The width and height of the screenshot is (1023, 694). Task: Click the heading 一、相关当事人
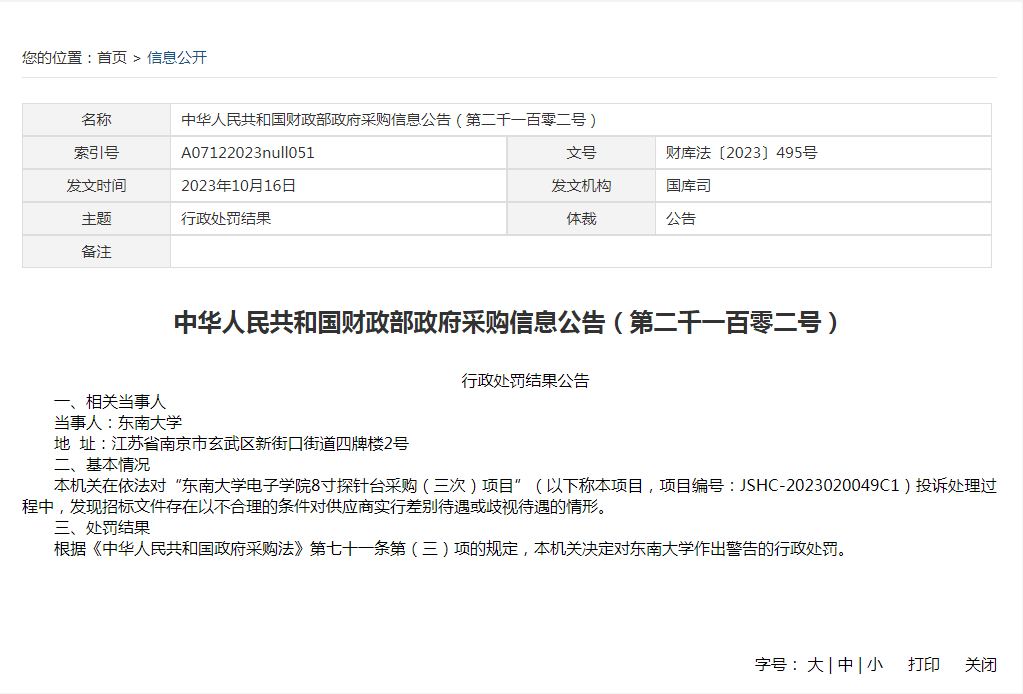pyautogui.click(x=110, y=402)
